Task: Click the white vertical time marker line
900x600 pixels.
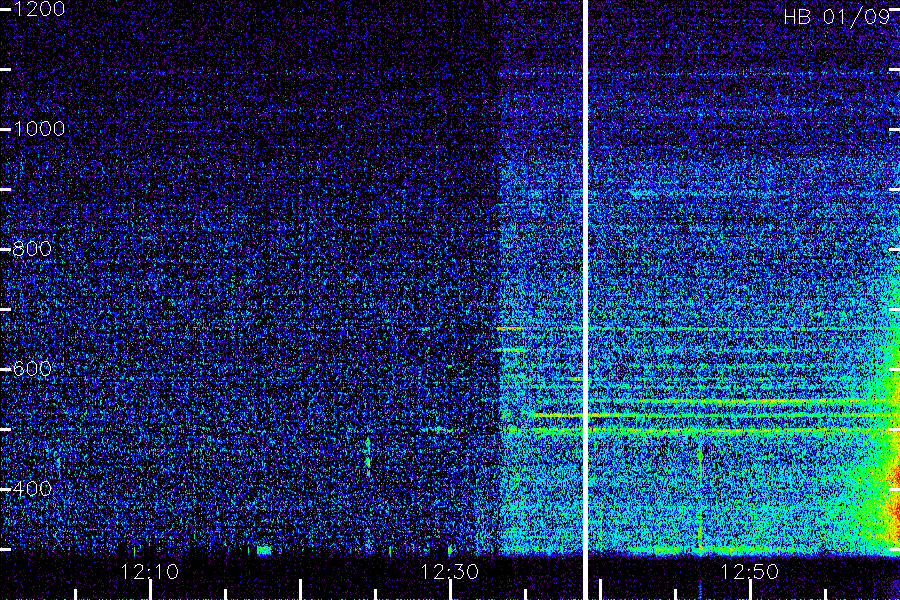Action: [x=585, y=300]
